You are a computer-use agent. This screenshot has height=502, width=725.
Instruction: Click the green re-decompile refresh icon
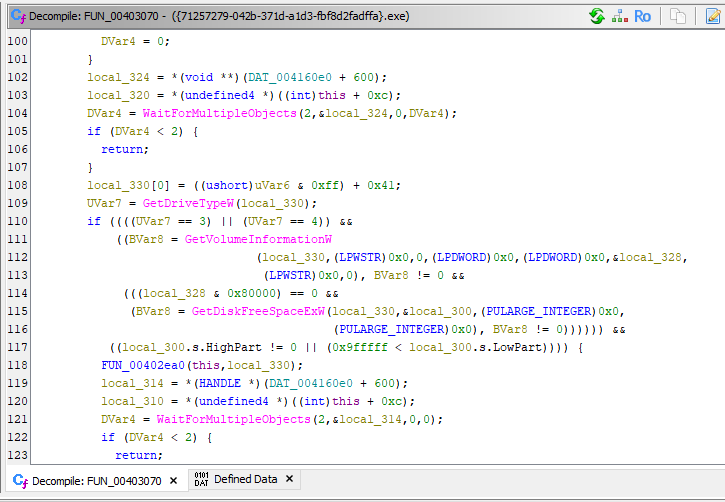[x=597, y=16]
